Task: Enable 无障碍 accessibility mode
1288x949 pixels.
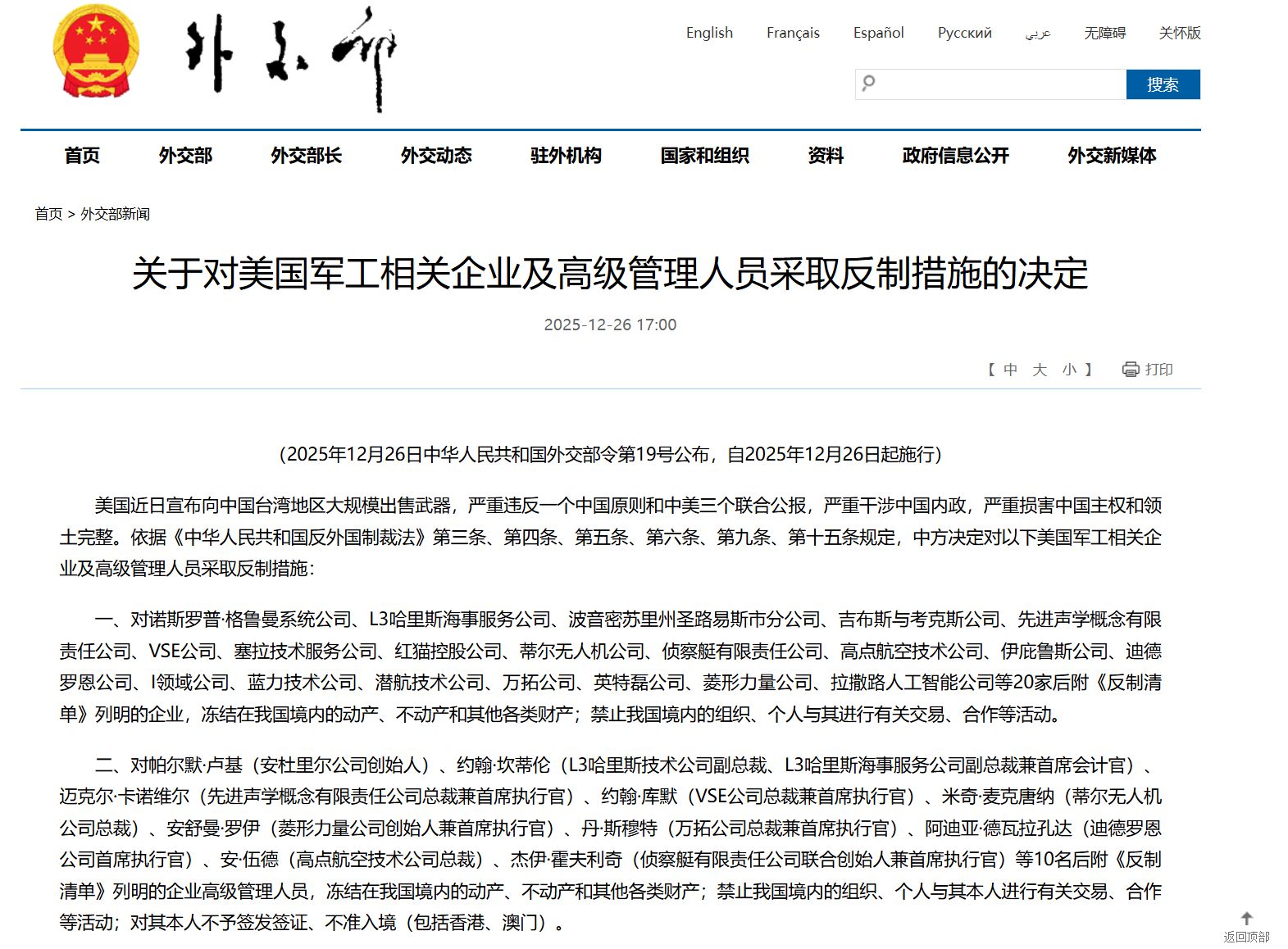Action: coord(1104,33)
